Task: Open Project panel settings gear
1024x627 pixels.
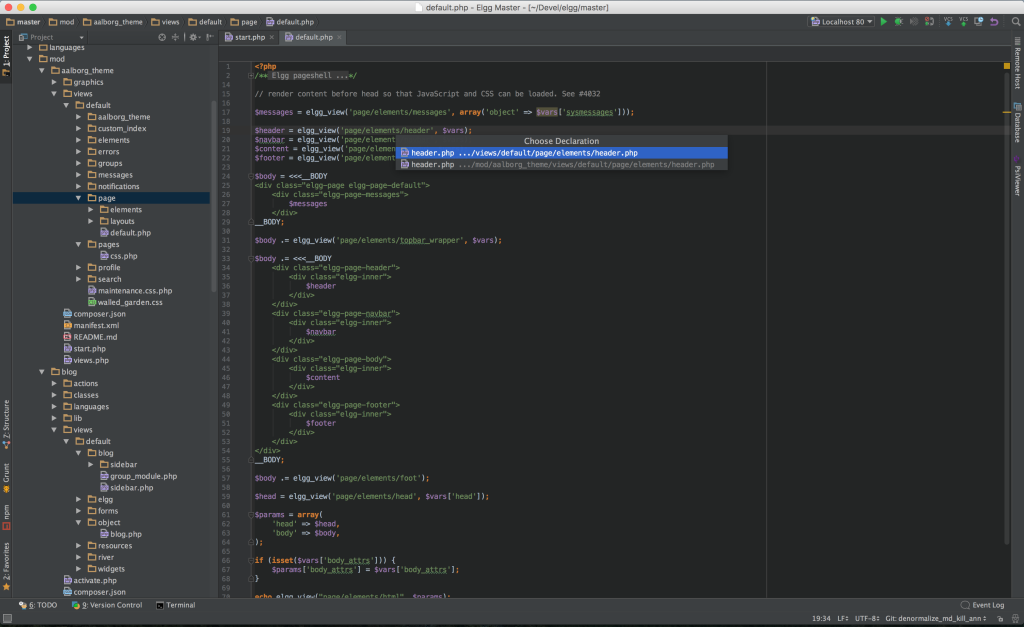Action: pyautogui.click(x=194, y=37)
